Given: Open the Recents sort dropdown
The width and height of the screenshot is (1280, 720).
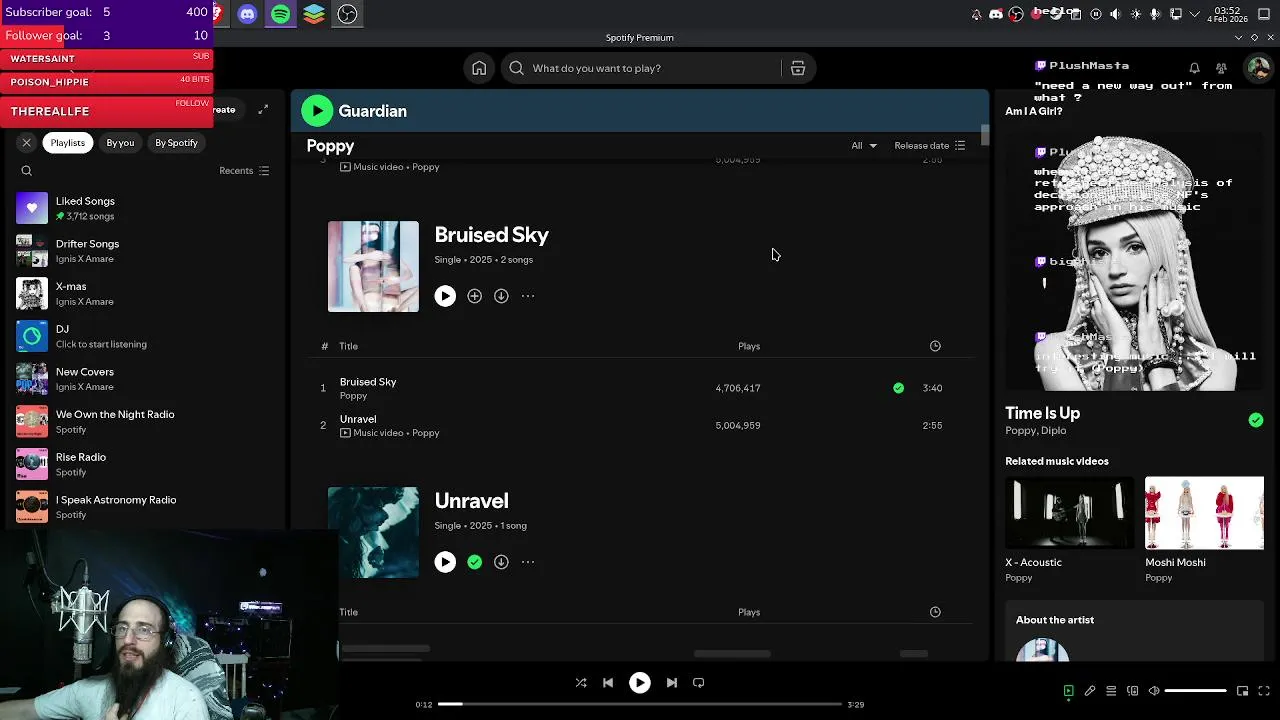Looking at the screenshot, I should [244, 171].
